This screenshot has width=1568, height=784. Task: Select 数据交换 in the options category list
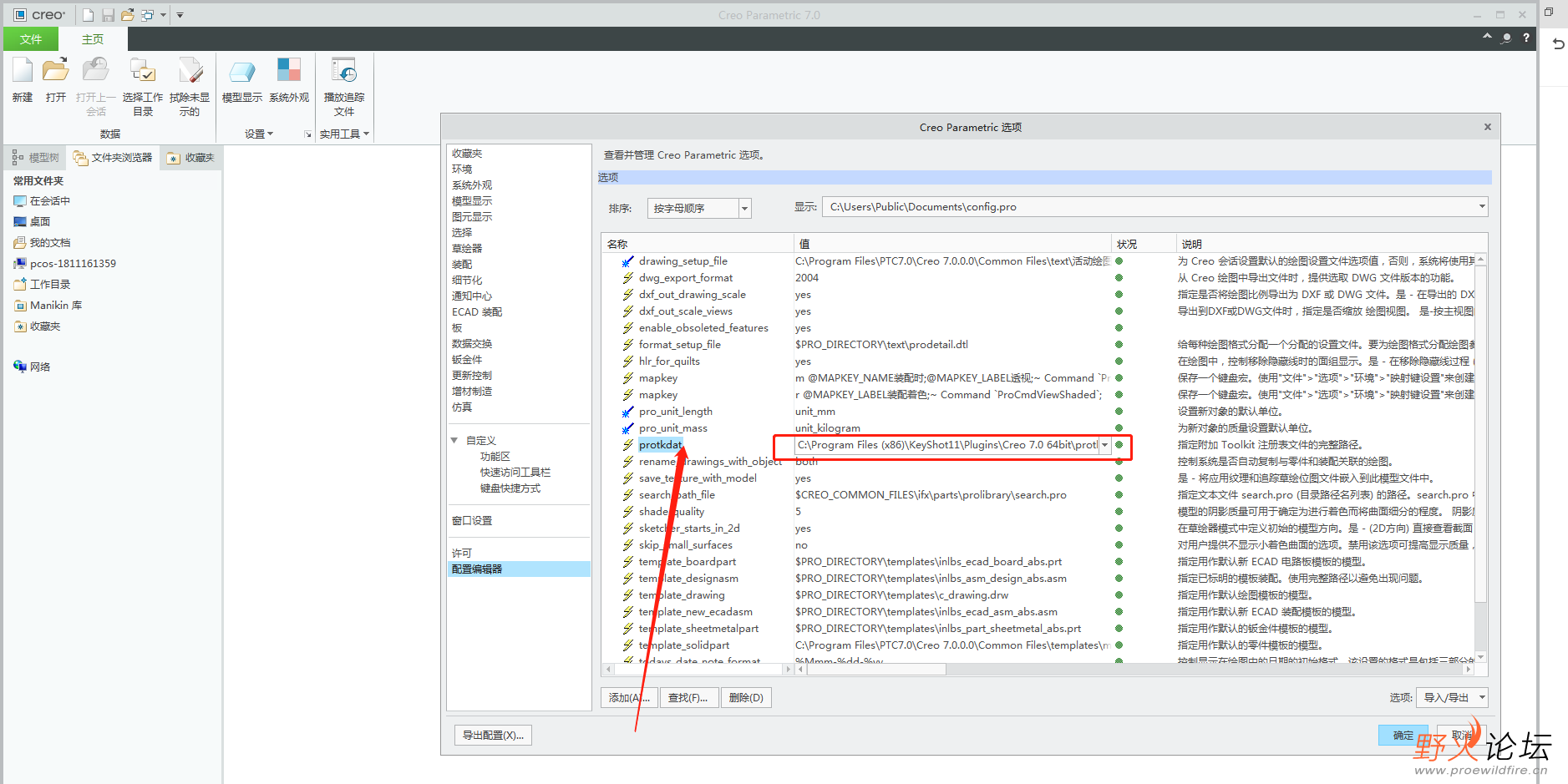[x=472, y=344]
